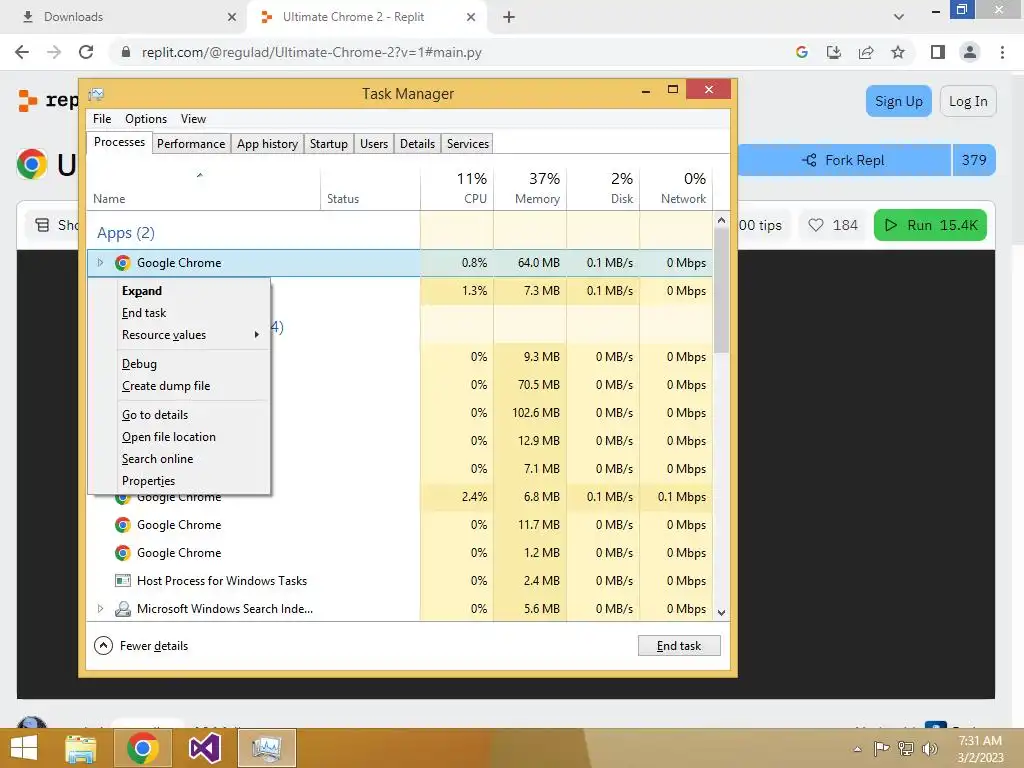Click Name column sort arrow header
The width and height of the screenshot is (1024, 768).
[200, 175]
